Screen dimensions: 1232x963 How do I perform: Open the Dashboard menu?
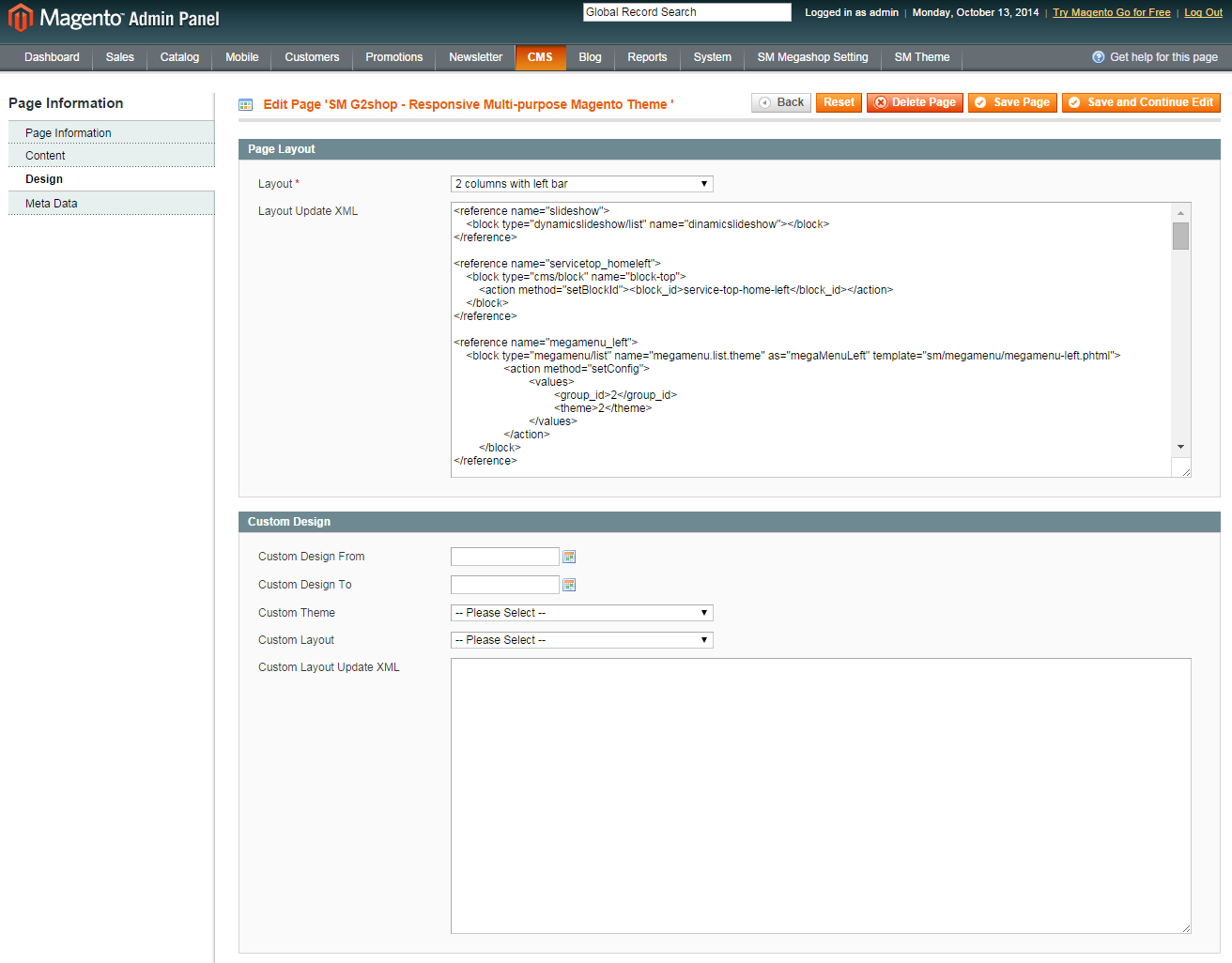[x=52, y=57]
